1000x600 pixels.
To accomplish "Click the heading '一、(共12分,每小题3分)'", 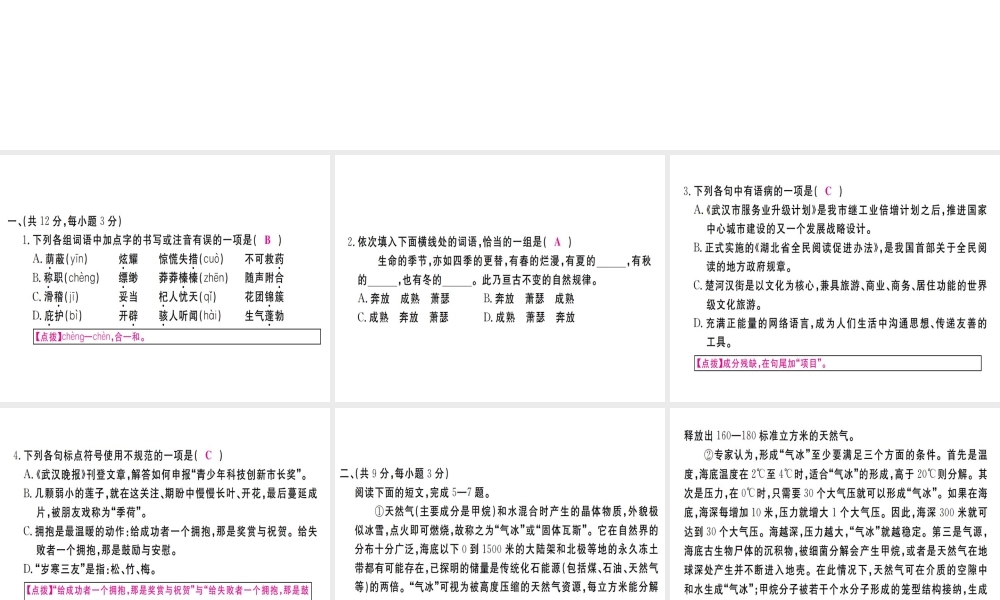I will pyautogui.click(x=64, y=221).
